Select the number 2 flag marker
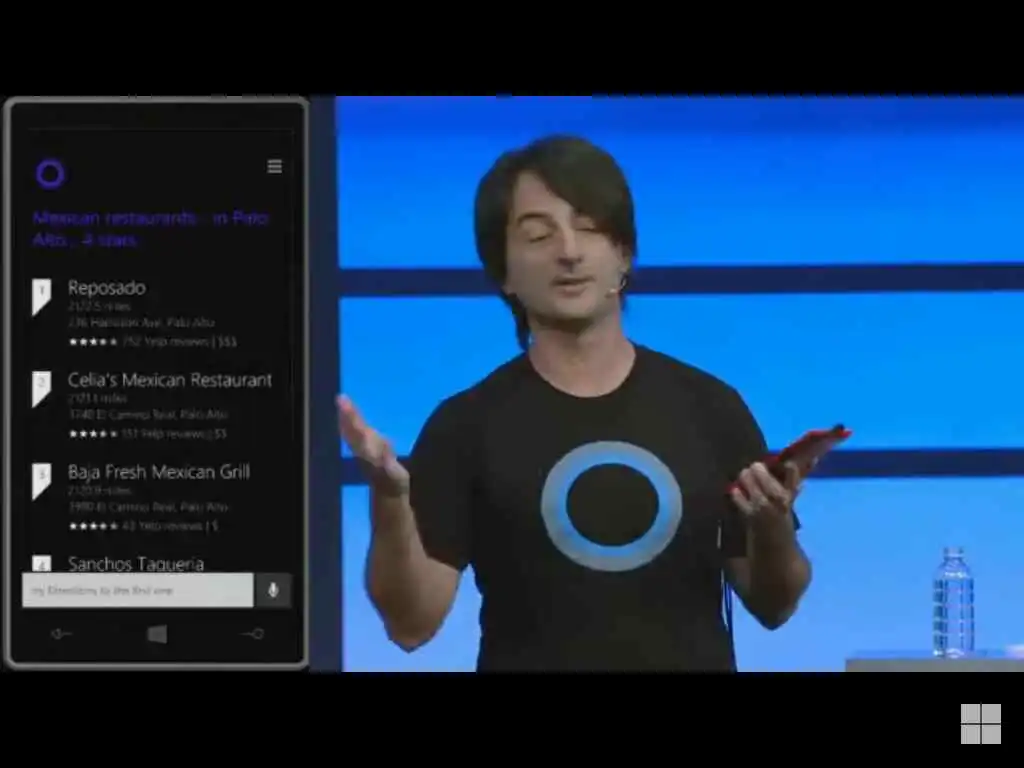Image resolution: width=1024 pixels, height=768 pixels. click(41, 389)
